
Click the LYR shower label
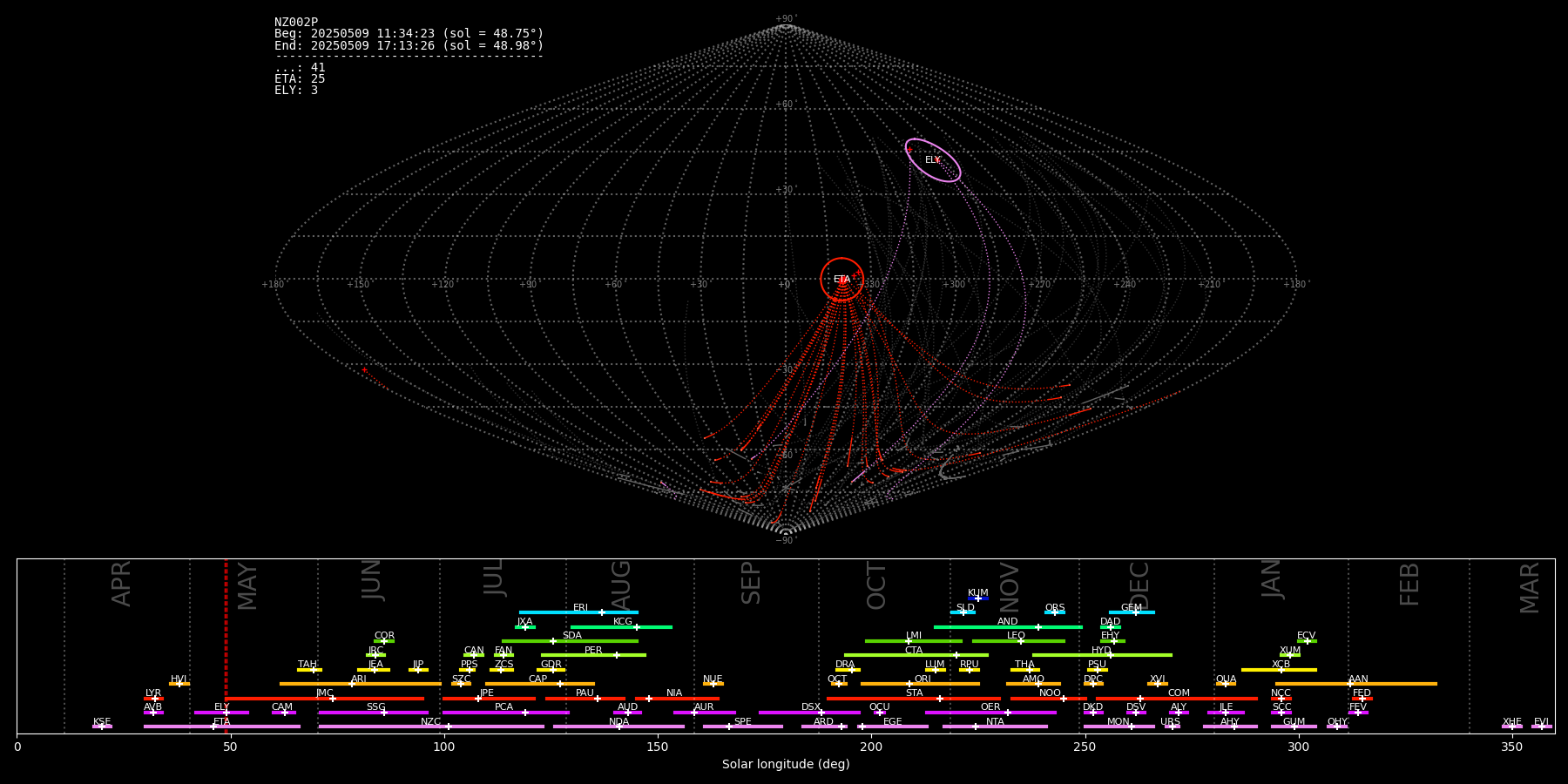point(153,693)
